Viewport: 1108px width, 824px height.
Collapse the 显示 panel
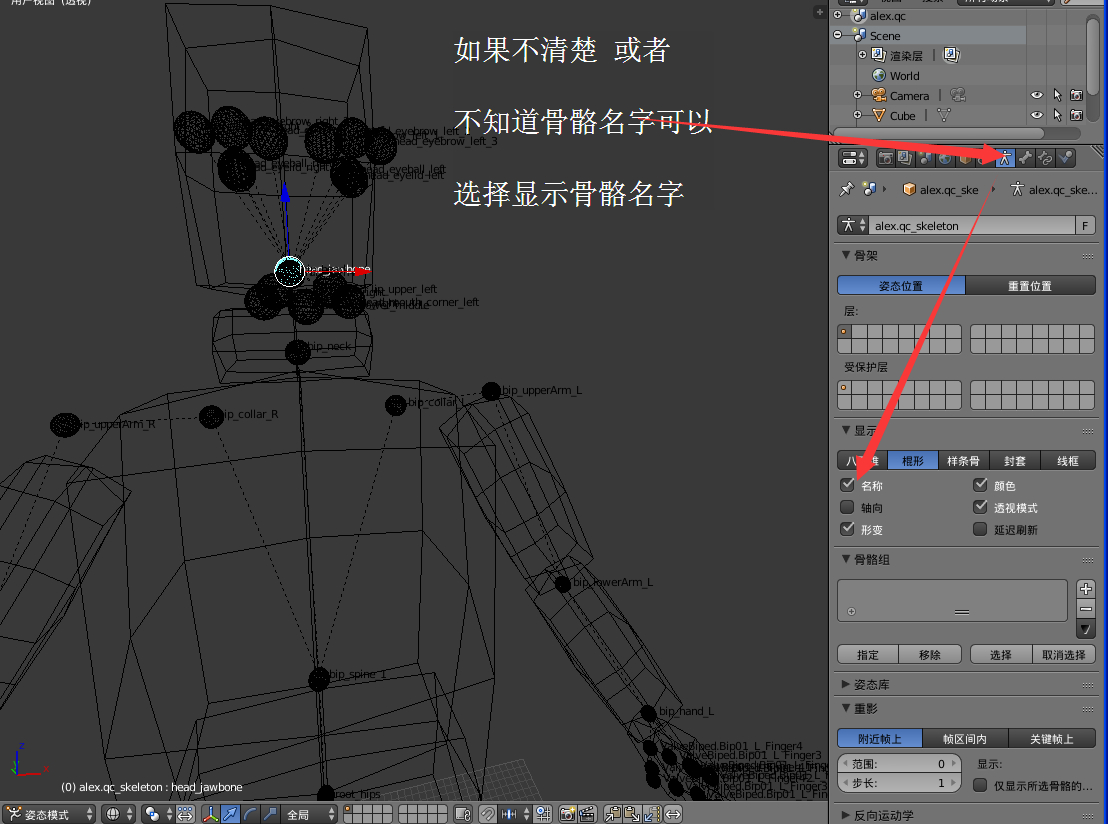pyautogui.click(x=846, y=430)
